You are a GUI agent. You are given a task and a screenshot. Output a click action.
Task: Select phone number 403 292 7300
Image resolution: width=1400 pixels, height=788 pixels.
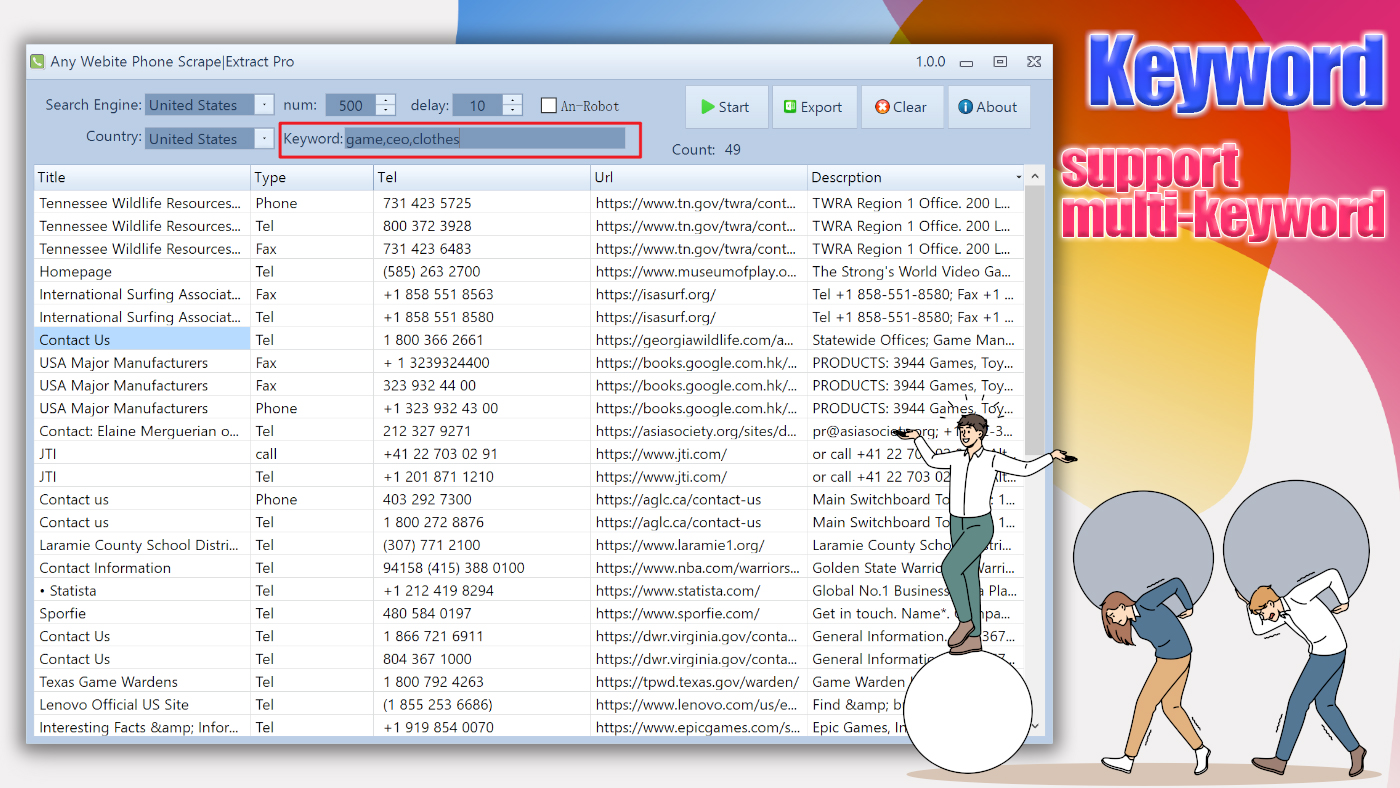point(427,499)
